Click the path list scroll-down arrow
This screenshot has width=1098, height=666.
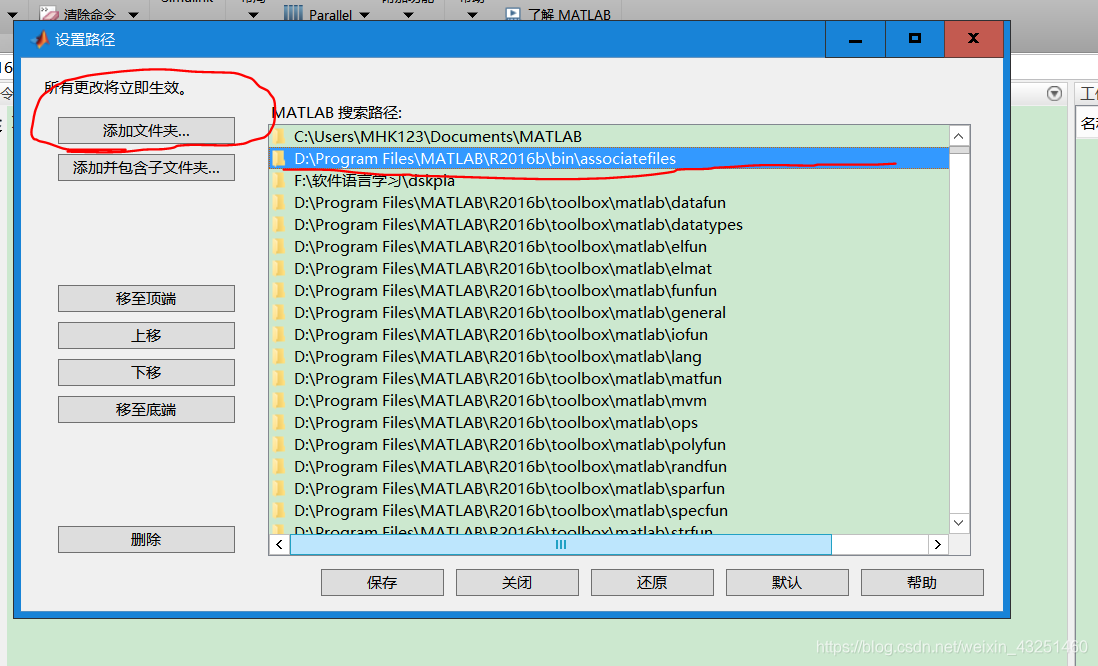pos(959,523)
